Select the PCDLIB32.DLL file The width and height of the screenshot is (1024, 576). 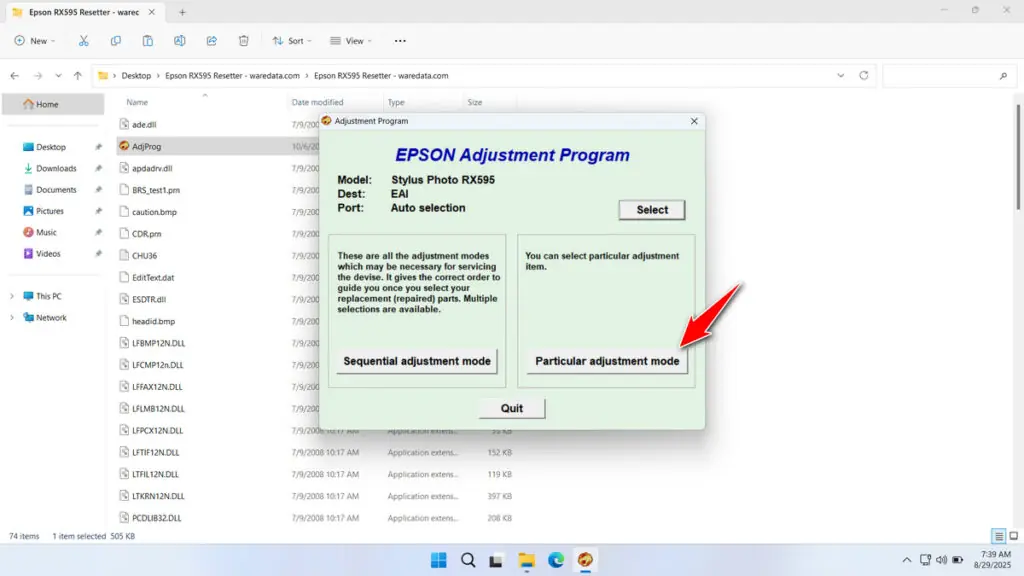(x=156, y=518)
